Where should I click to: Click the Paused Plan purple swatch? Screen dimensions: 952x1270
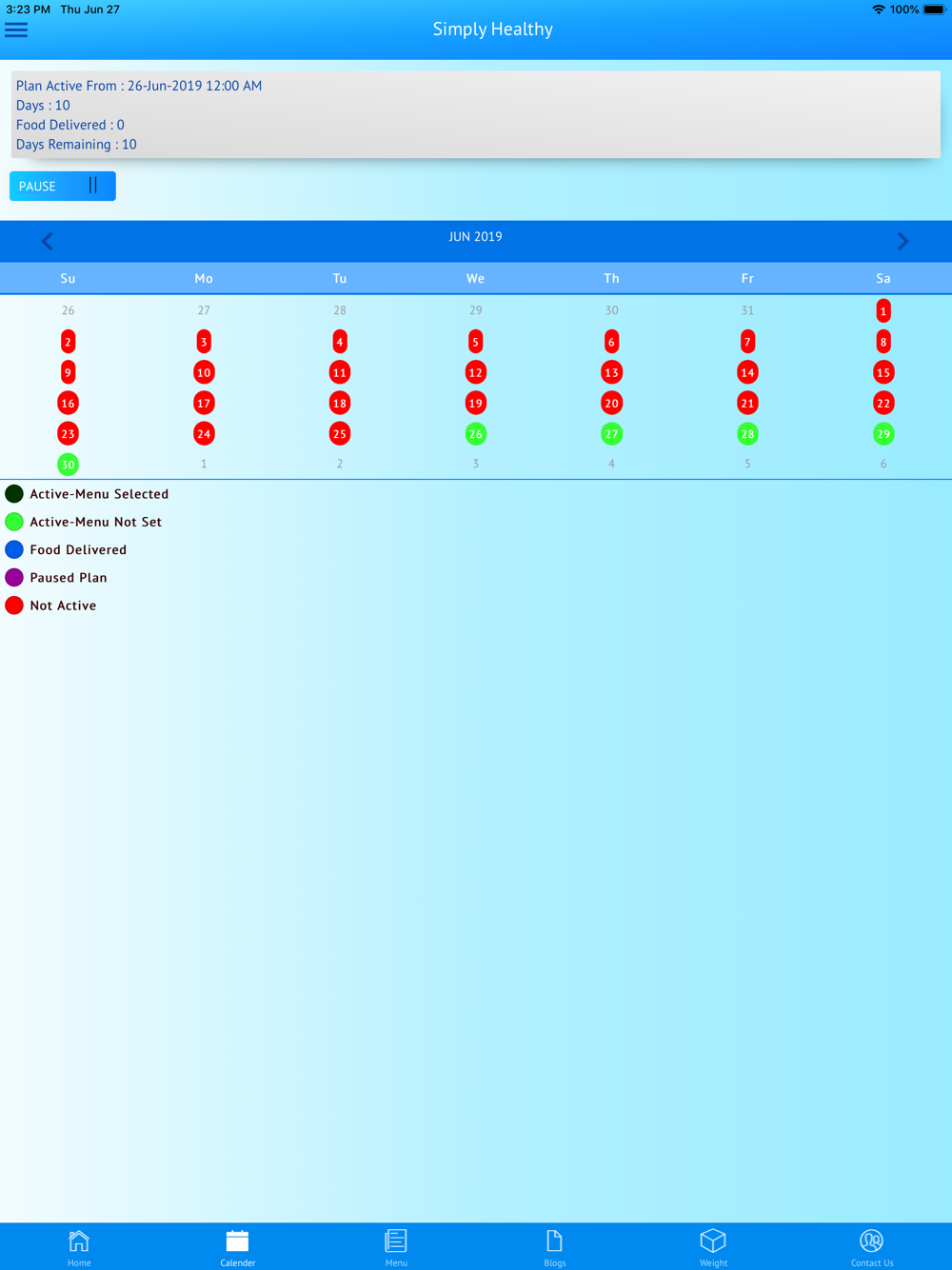point(14,578)
